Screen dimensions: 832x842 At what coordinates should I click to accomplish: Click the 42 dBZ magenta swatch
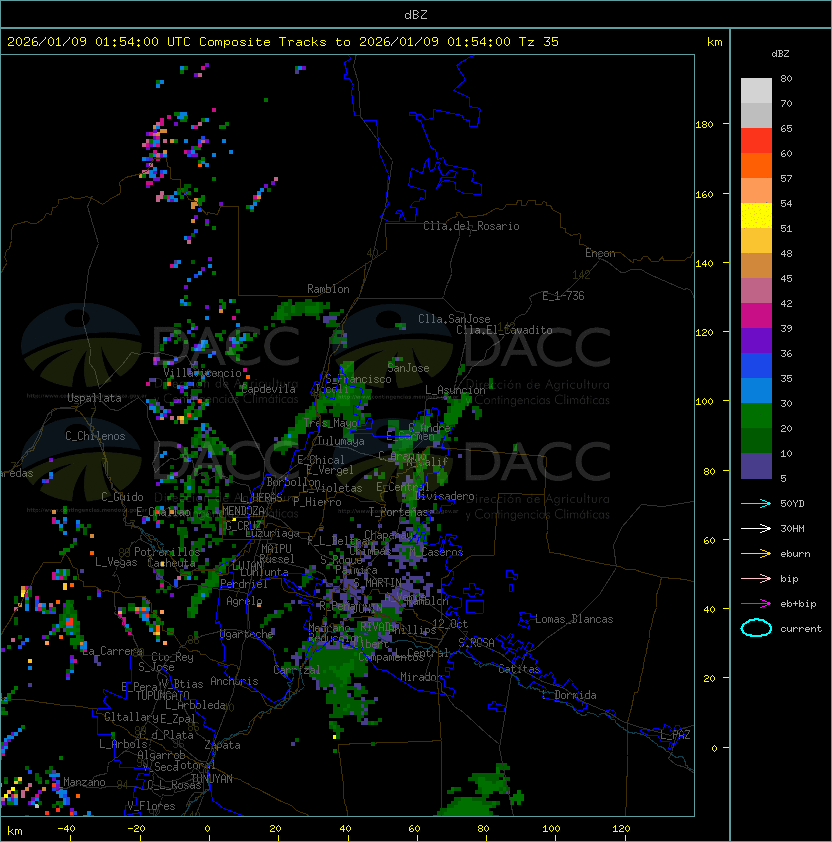point(756,315)
